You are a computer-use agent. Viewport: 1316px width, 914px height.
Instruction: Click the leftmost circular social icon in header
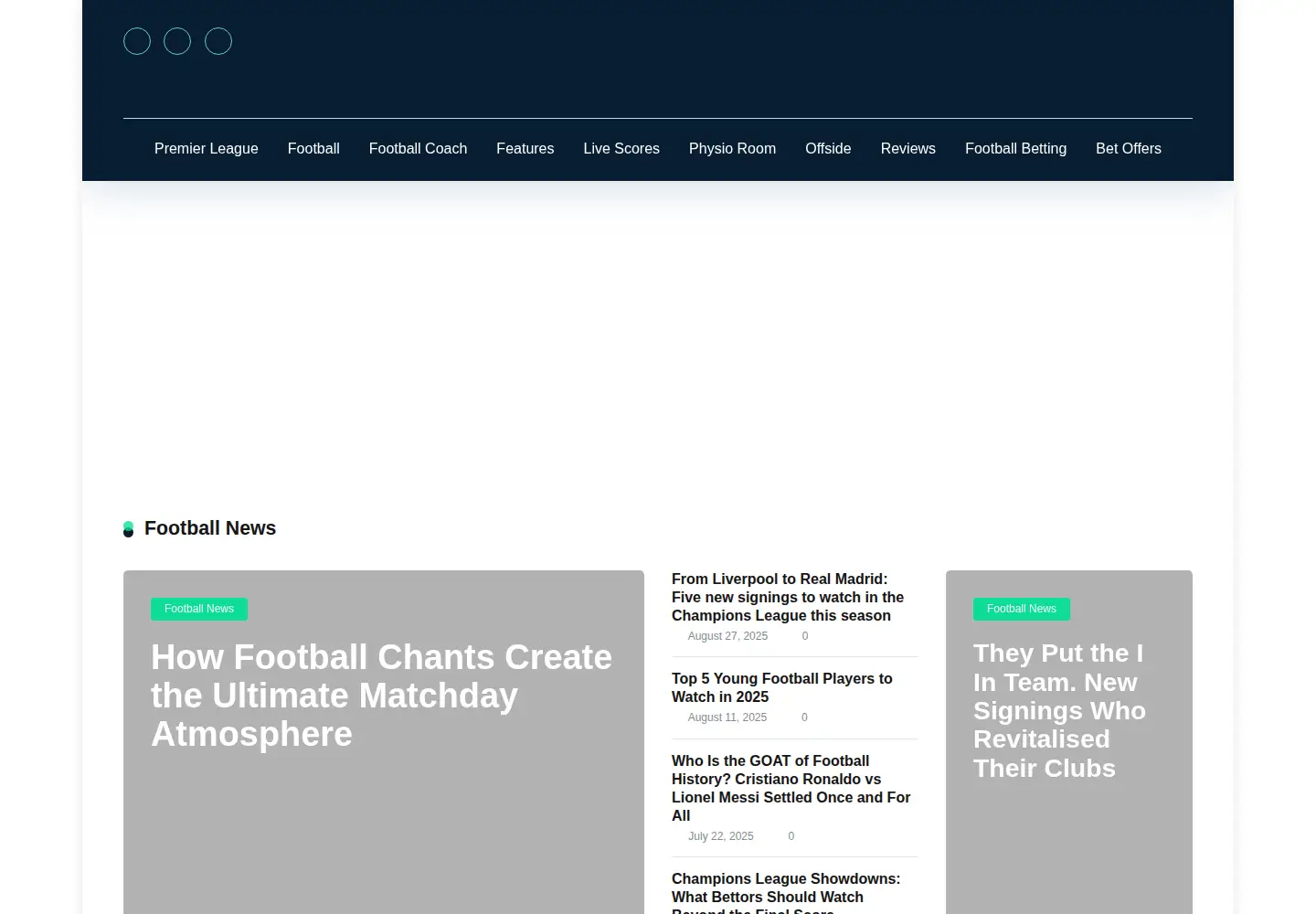point(137,41)
